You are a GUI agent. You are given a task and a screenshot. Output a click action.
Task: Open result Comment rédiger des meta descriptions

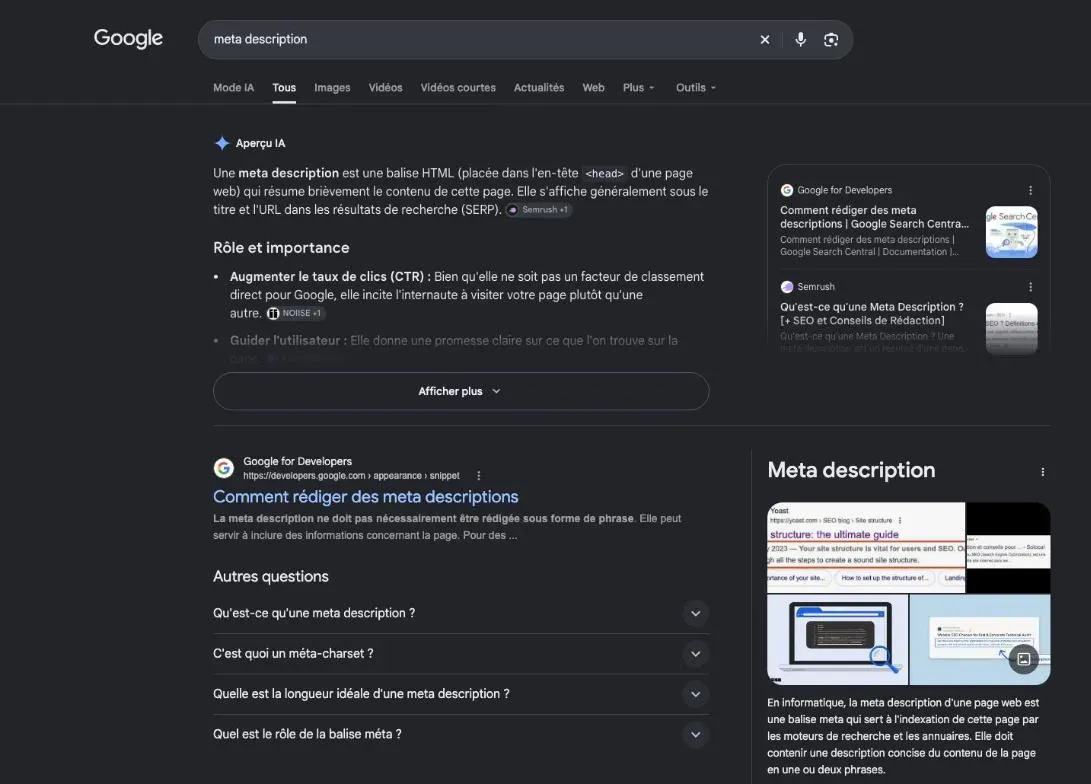pos(365,497)
